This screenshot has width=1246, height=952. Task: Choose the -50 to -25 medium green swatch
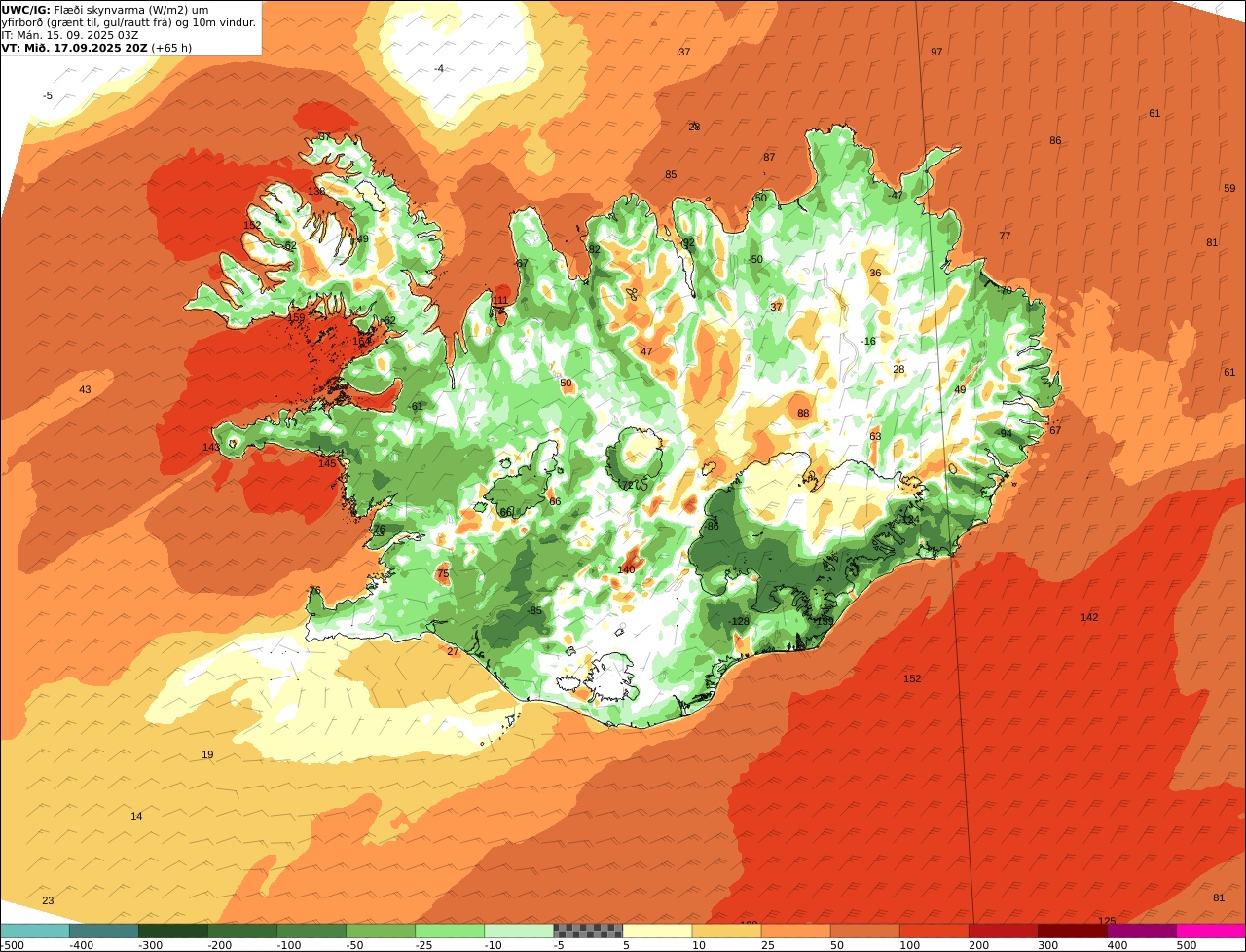[x=381, y=931]
